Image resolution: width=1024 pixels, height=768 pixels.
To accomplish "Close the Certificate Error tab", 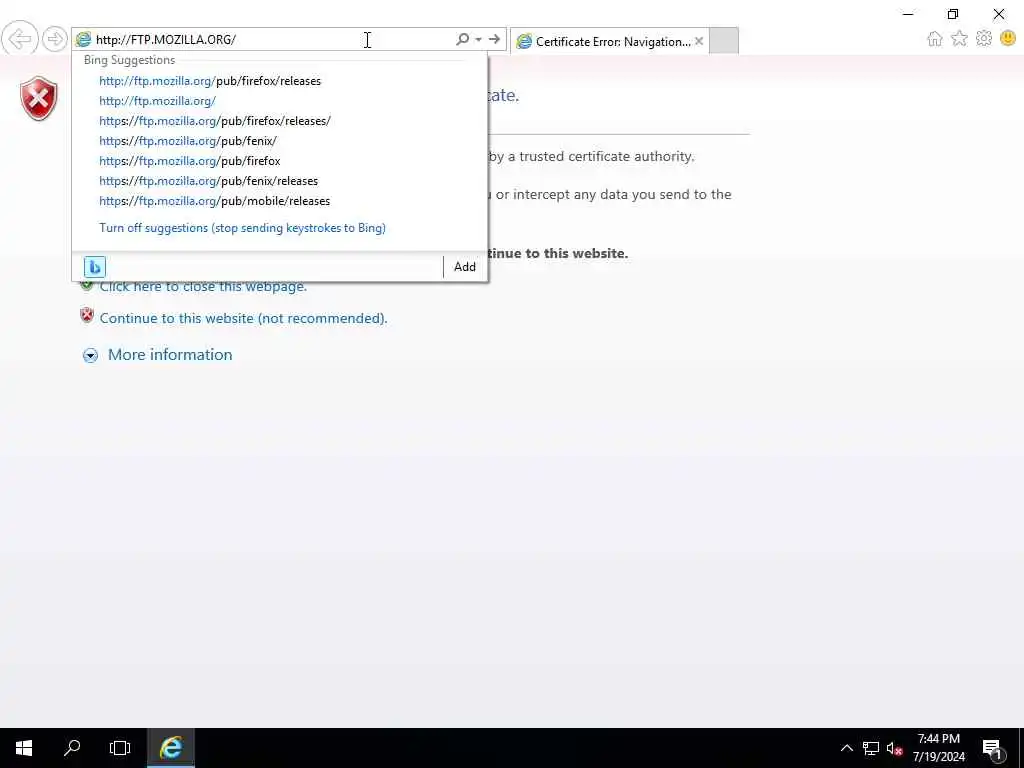I will pyautogui.click(x=699, y=41).
